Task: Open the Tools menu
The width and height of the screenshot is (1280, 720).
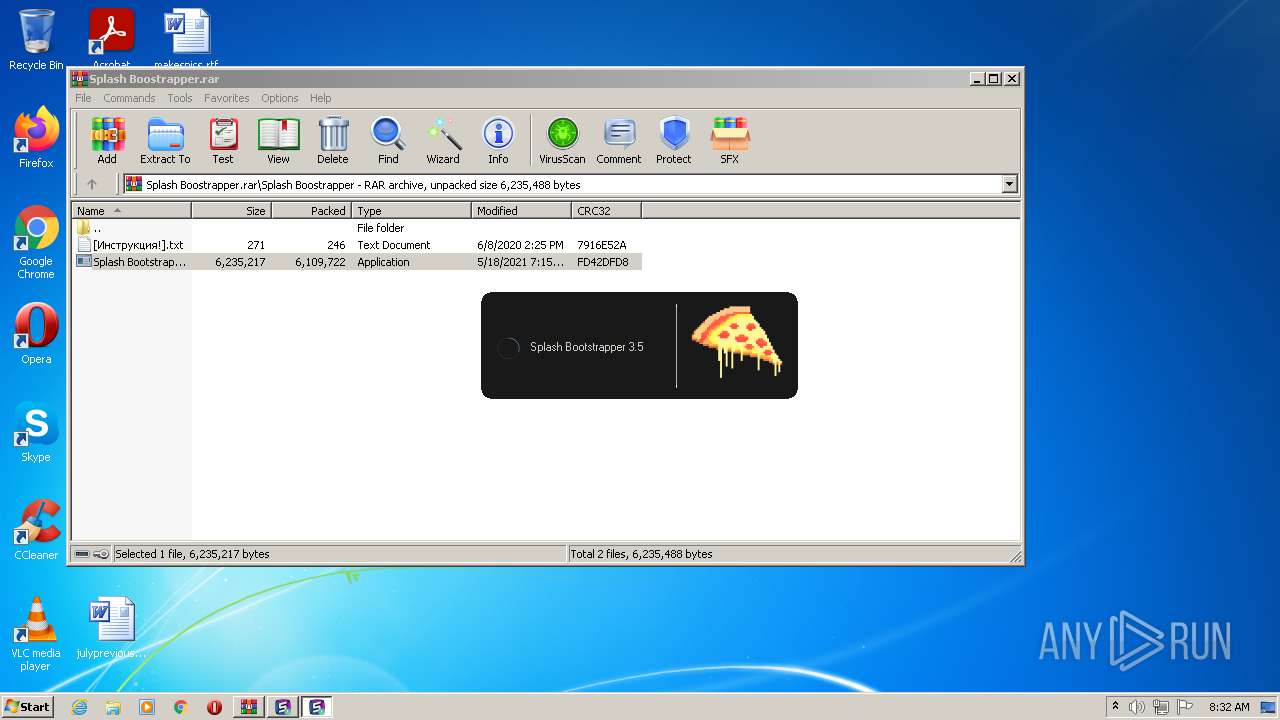Action: (x=180, y=98)
